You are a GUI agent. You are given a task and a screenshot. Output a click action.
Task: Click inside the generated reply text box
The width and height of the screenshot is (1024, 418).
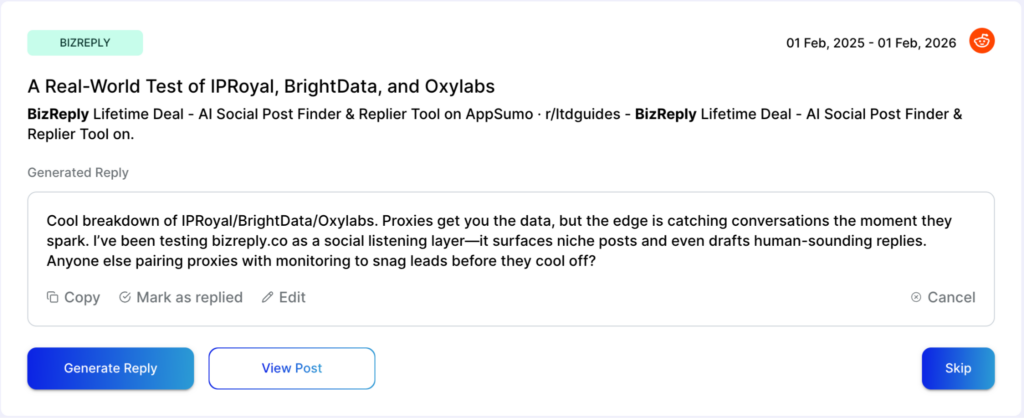click(x=510, y=240)
